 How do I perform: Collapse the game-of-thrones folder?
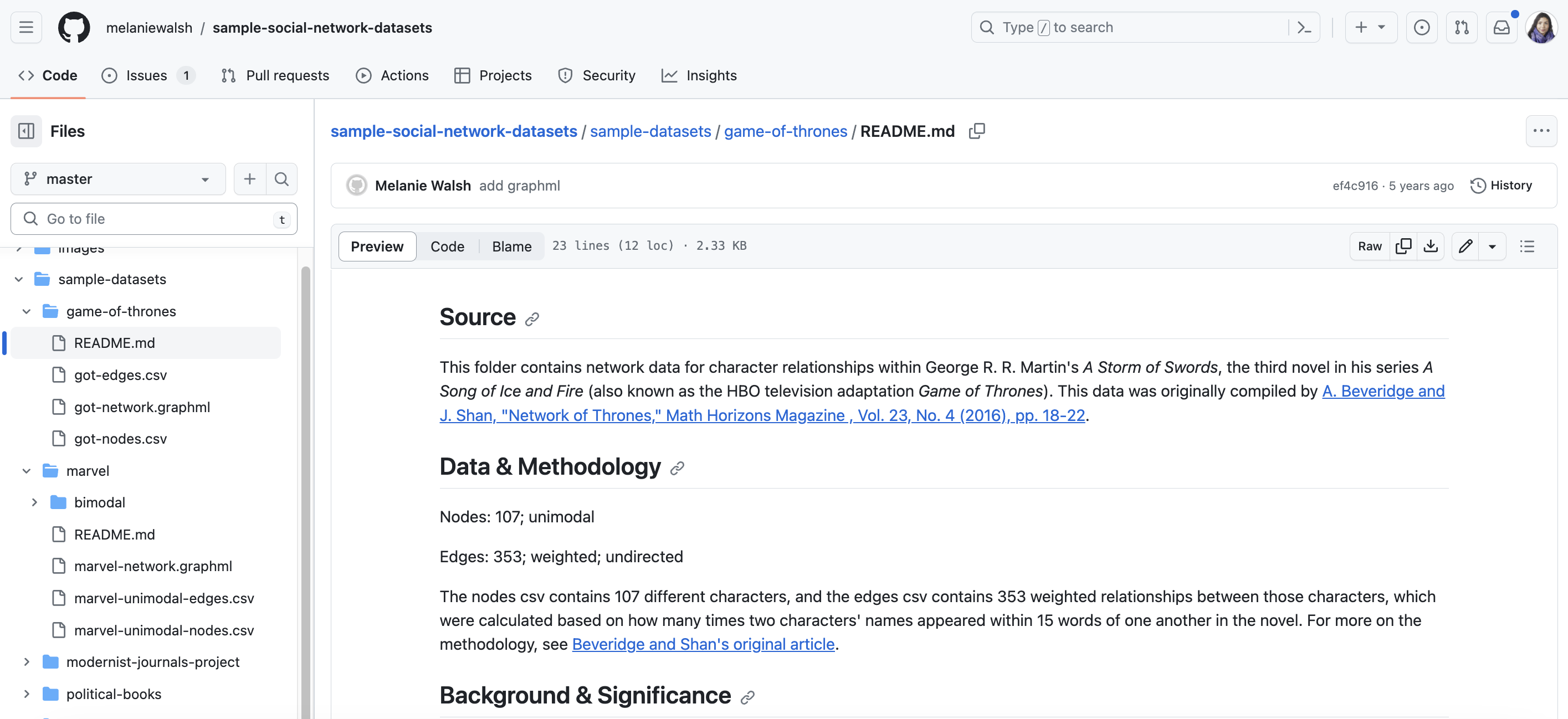pos(26,311)
